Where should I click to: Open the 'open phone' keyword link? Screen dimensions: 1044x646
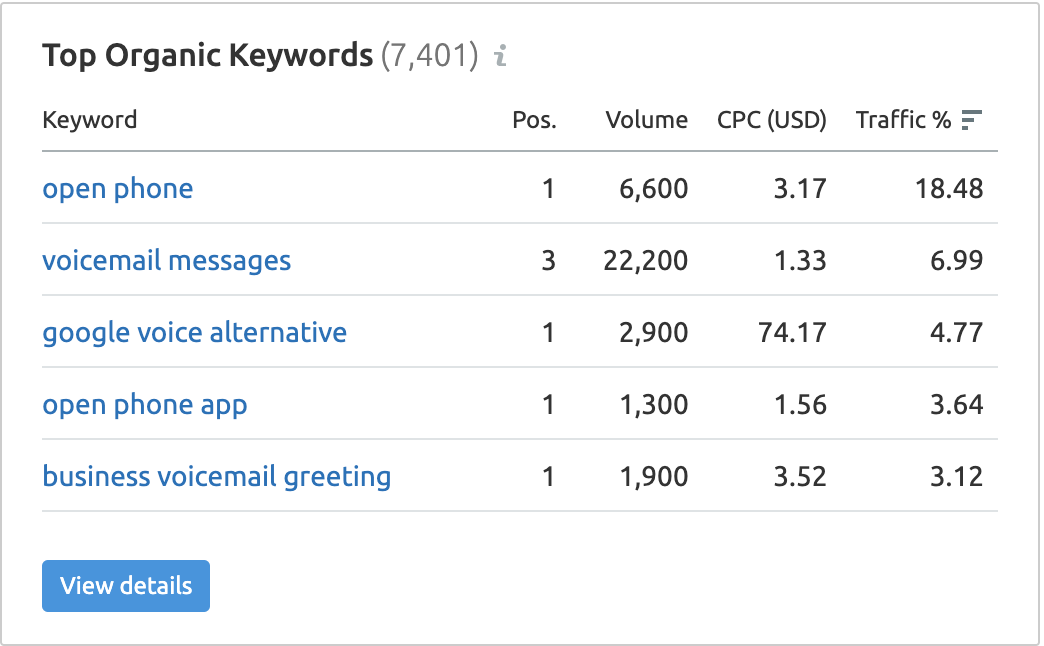118,189
